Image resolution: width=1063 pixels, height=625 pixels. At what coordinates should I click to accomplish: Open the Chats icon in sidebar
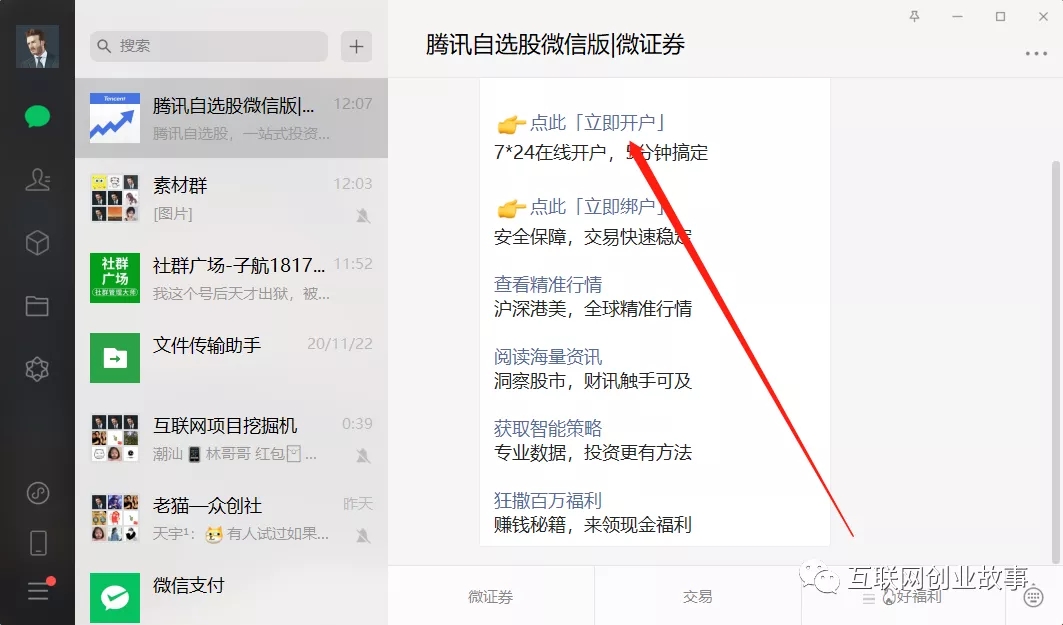point(37,116)
